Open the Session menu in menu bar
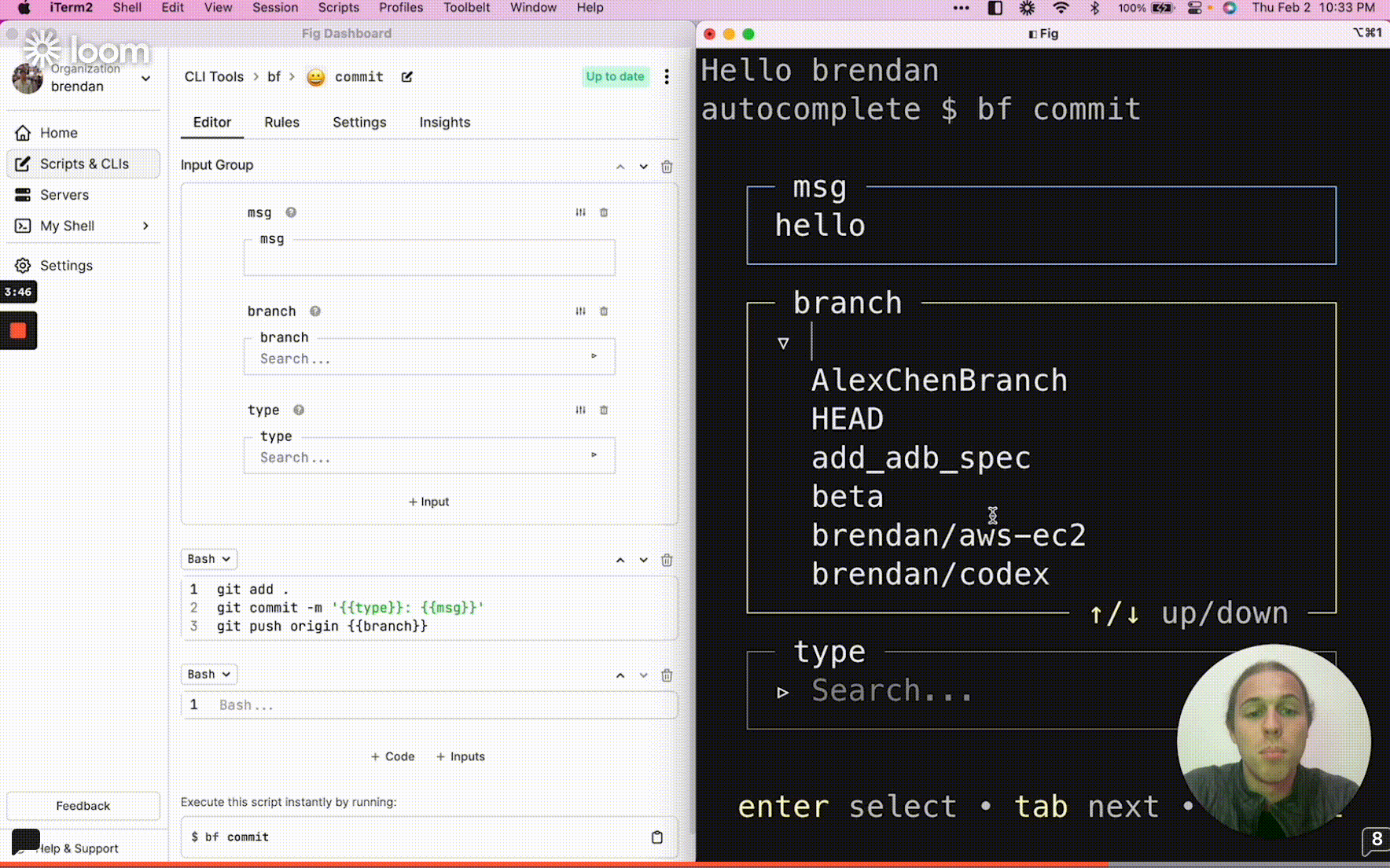1390x868 pixels. click(275, 8)
